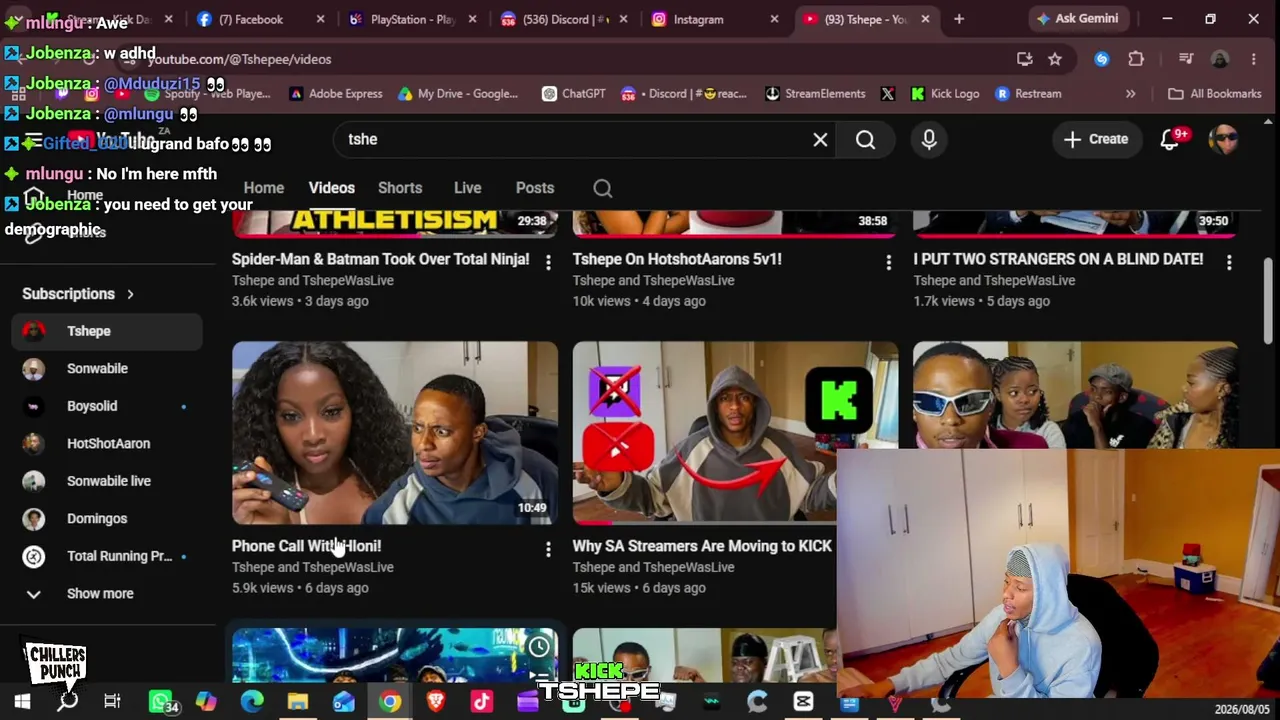Open YouTube notifications bell

[x=1170, y=139]
